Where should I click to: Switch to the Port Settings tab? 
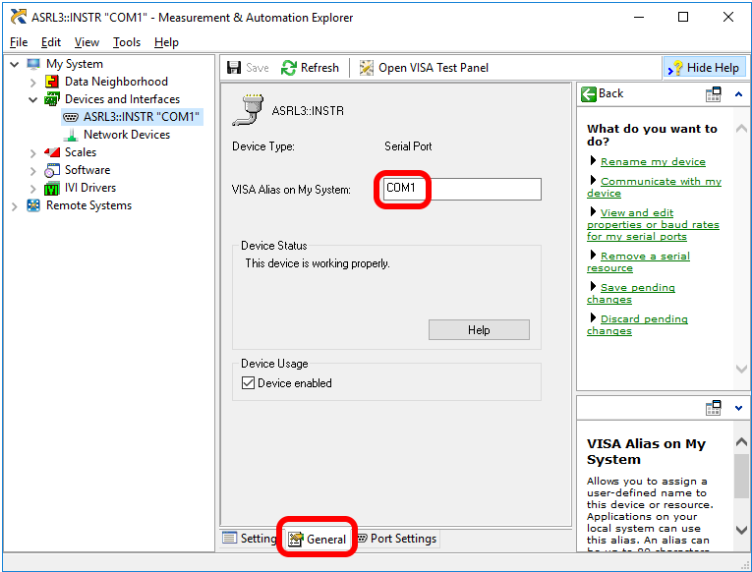396,539
